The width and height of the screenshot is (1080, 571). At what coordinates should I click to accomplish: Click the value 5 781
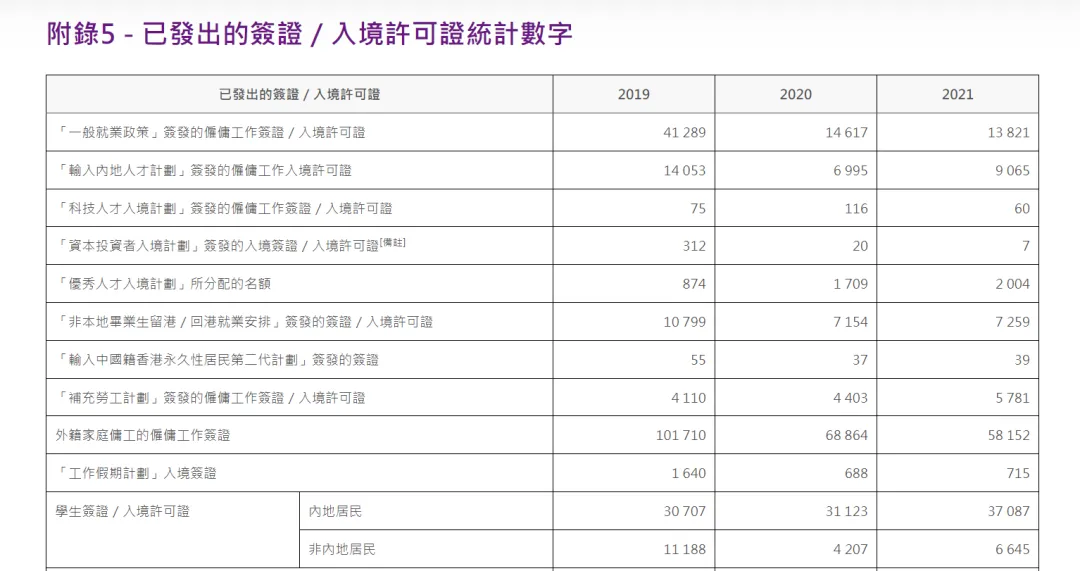pyautogui.click(x=1012, y=397)
